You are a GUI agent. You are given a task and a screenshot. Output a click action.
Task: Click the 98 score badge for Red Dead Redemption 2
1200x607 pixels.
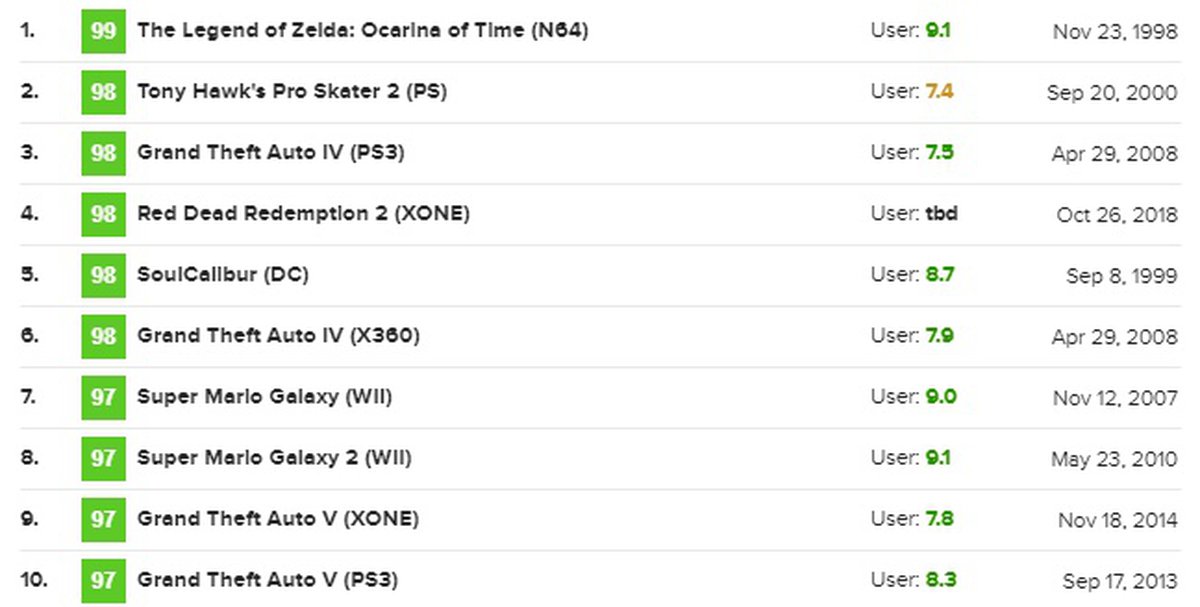103,214
